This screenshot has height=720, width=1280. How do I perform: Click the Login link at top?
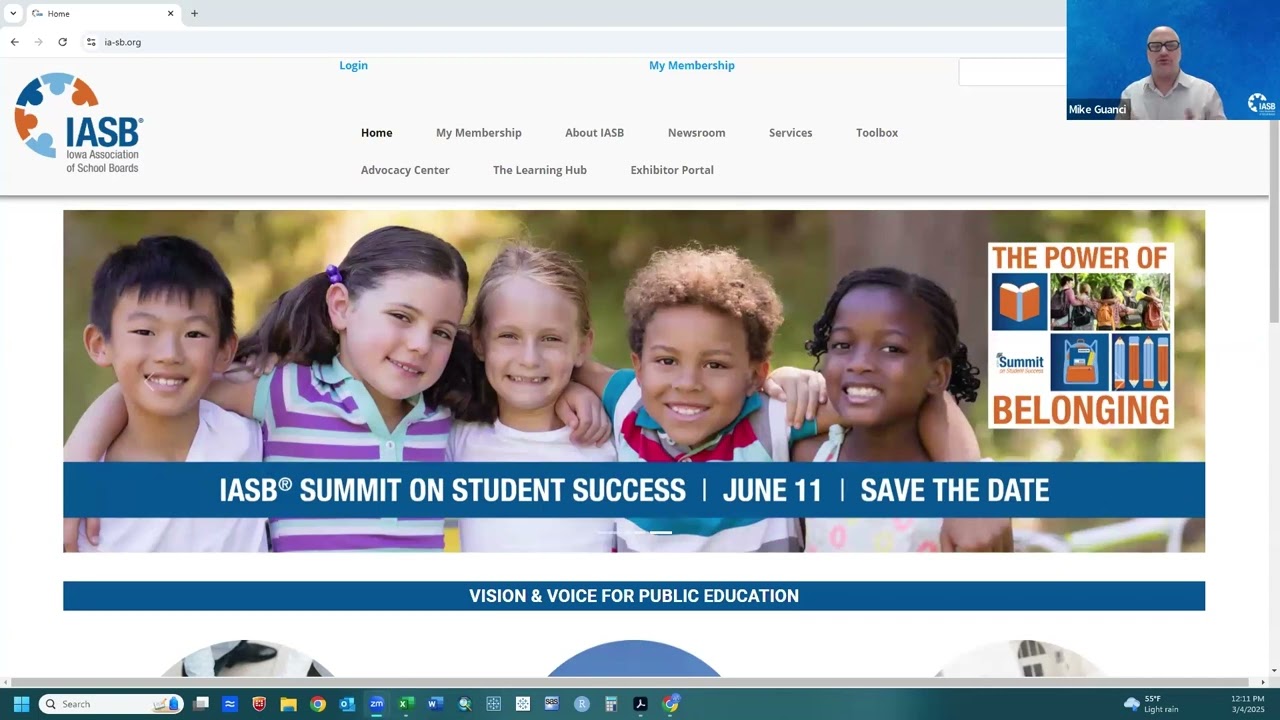[x=353, y=65]
